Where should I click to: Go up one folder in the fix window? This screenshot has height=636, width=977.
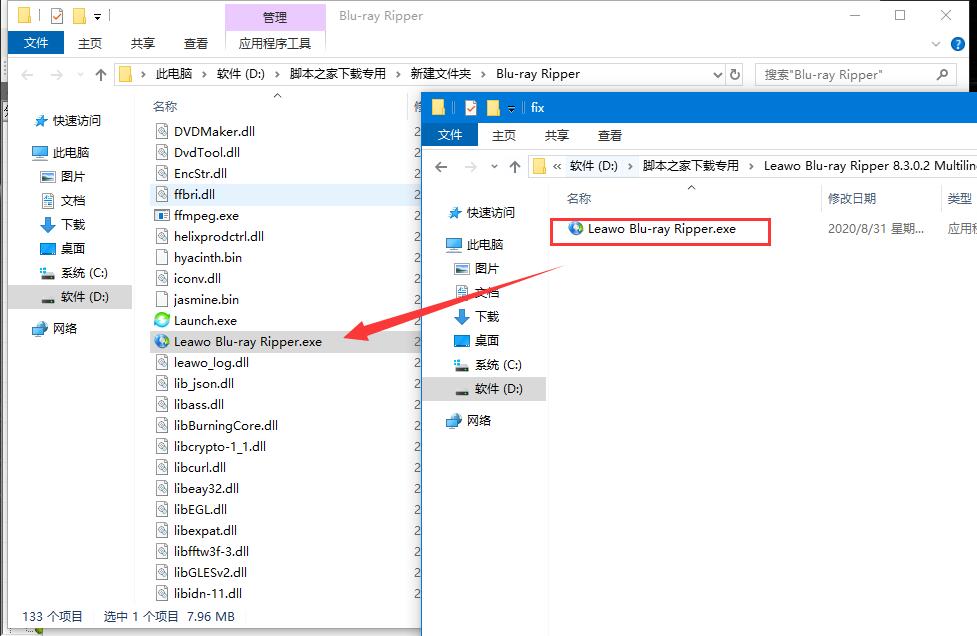[515, 166]
